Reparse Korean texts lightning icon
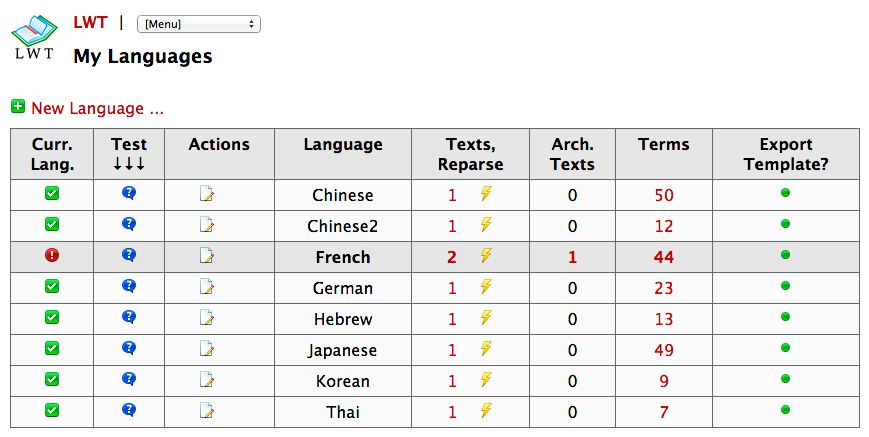 click(x=486, y=380)
